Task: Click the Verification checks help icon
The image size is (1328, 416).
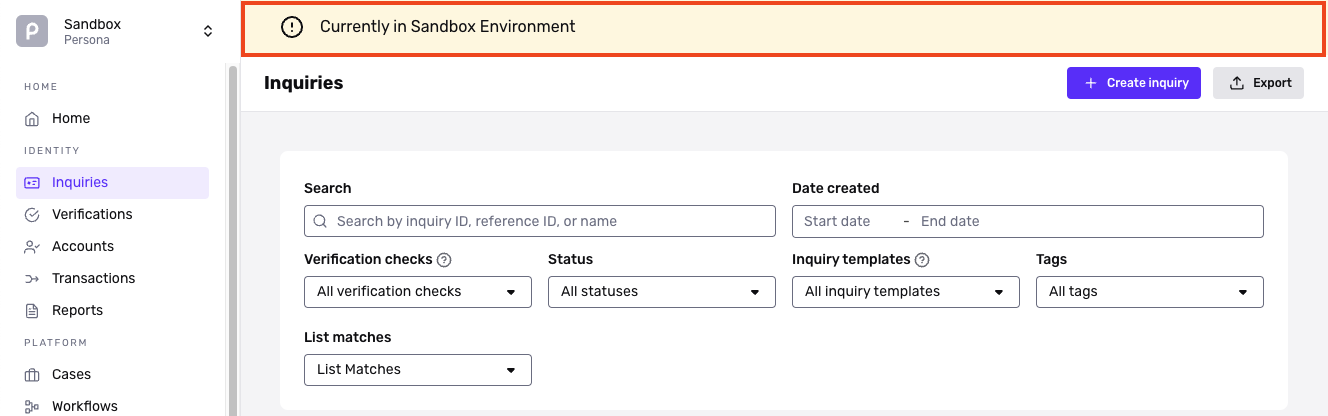Action: coord(445,260)
